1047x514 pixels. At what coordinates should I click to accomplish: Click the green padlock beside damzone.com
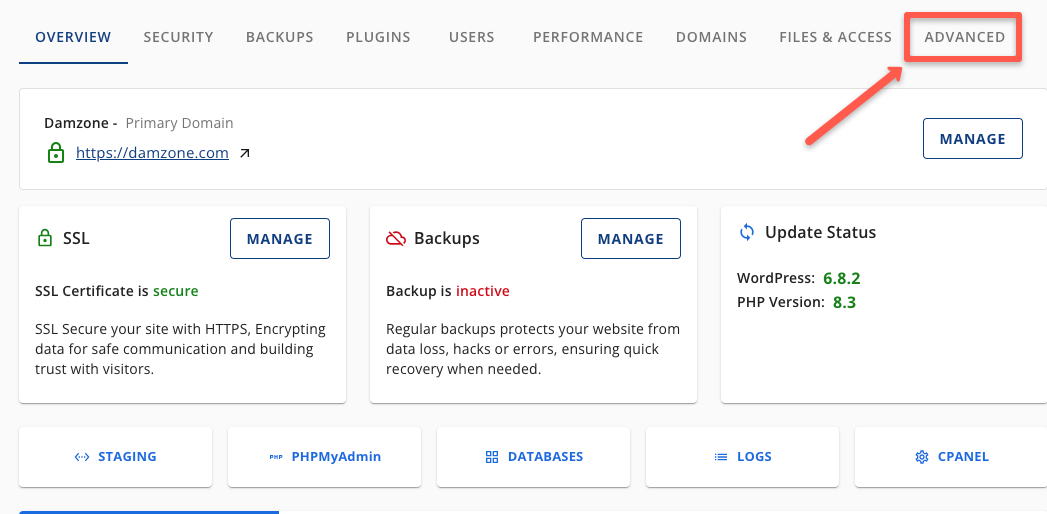click(55, 153)
